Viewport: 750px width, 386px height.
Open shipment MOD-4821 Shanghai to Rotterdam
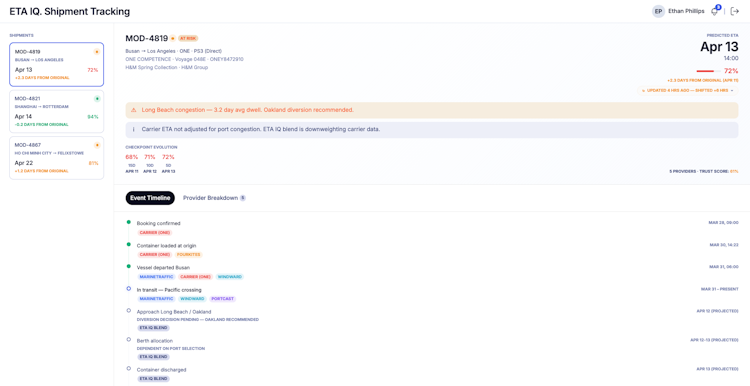[x=56, y=111]
